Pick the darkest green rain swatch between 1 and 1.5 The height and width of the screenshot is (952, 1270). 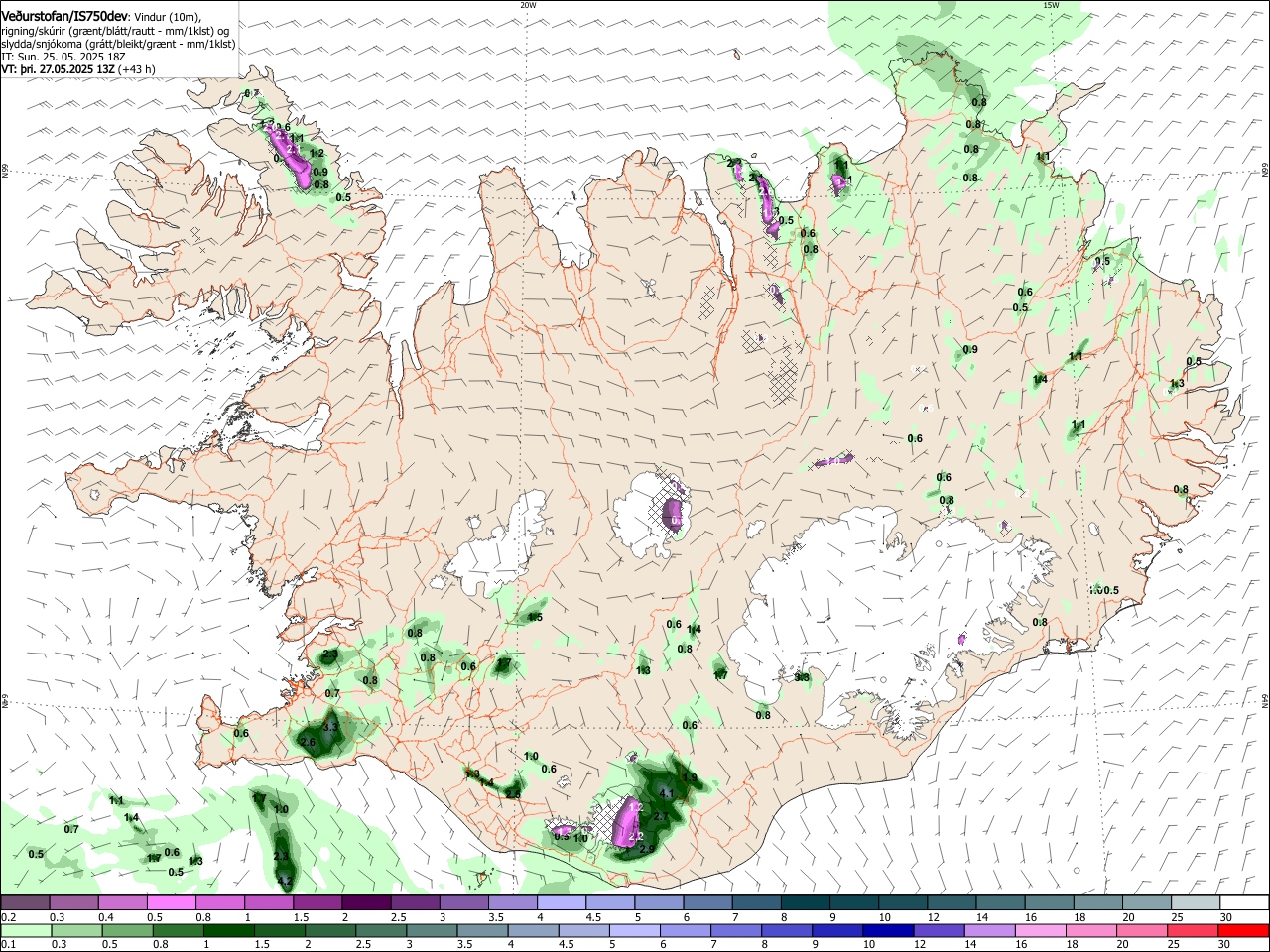[x=228, y=929]
